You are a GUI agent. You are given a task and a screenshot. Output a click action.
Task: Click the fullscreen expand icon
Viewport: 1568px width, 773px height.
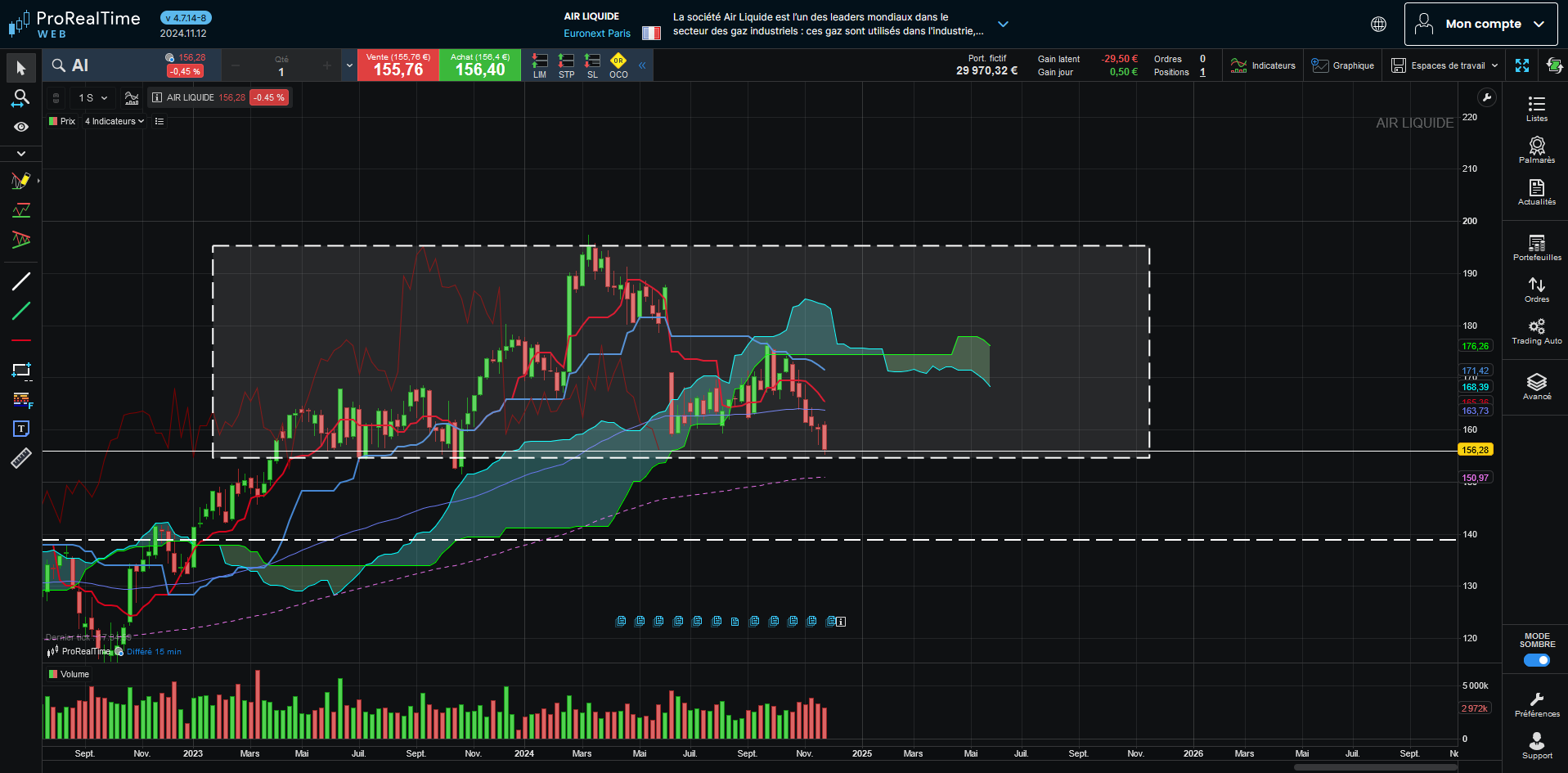pos(1522,65)
